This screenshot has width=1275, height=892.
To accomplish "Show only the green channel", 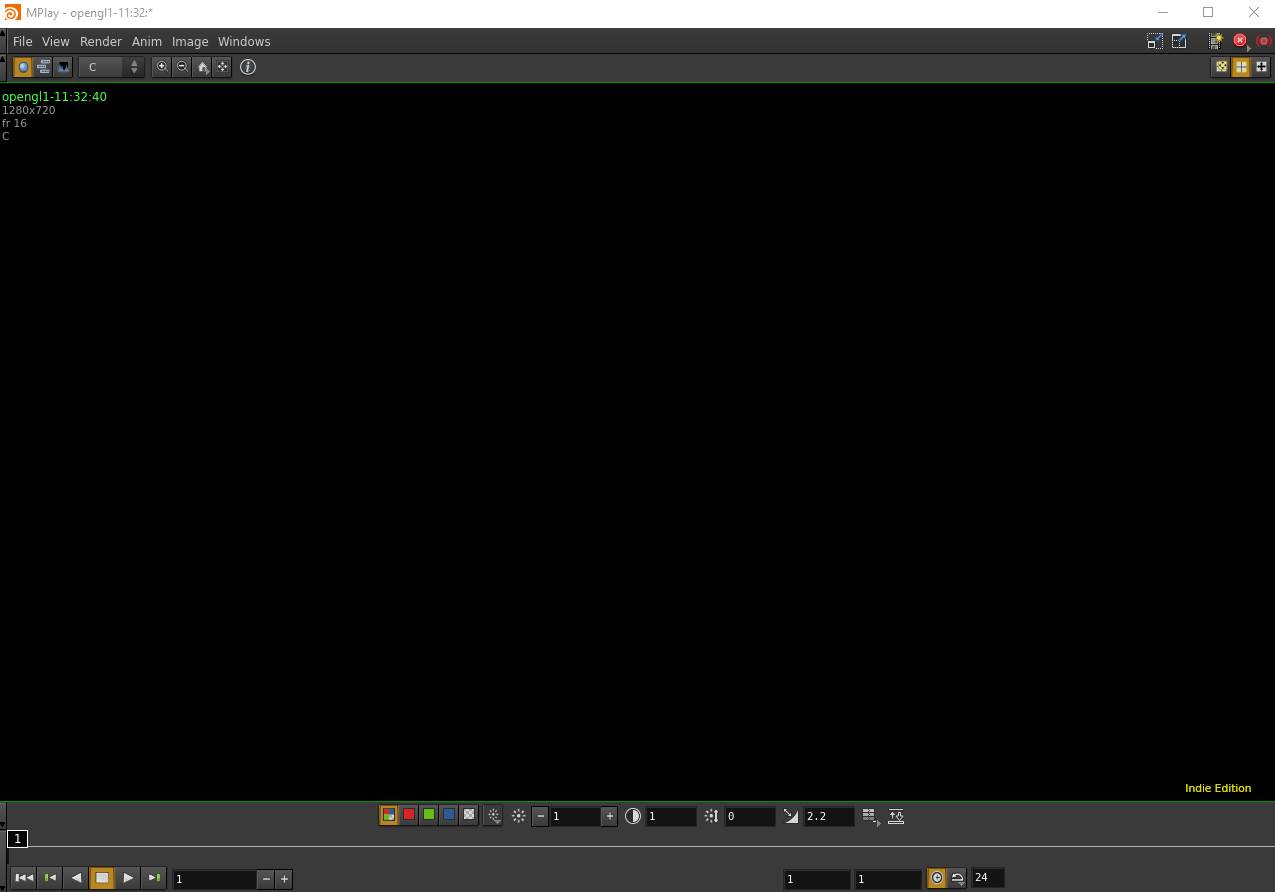I will 428,815.
